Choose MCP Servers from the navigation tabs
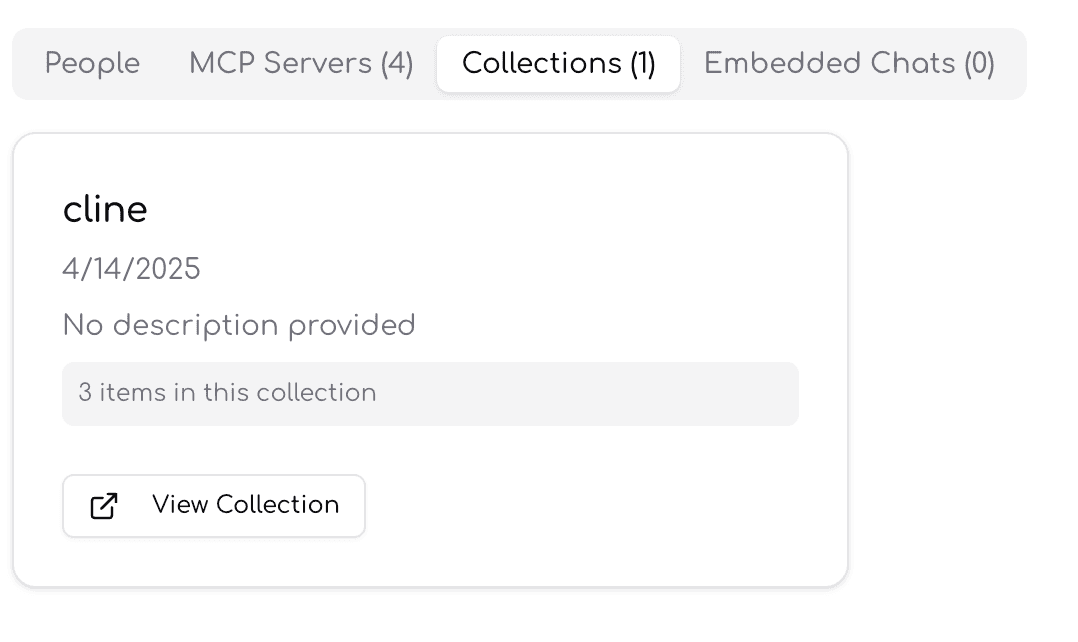The width and height of the screenshot is (1078, 642). click(x=300, y=63)
